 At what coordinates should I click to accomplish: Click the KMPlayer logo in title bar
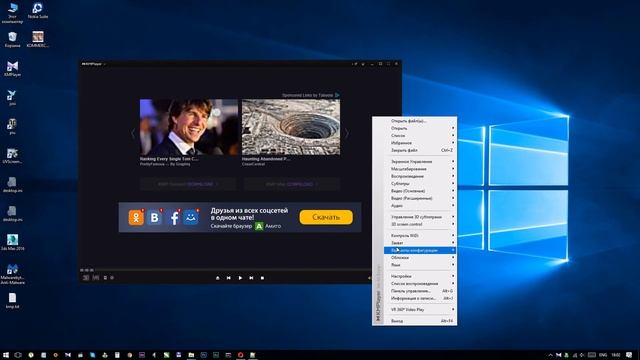pyautogui.click(x=92, y=64)
